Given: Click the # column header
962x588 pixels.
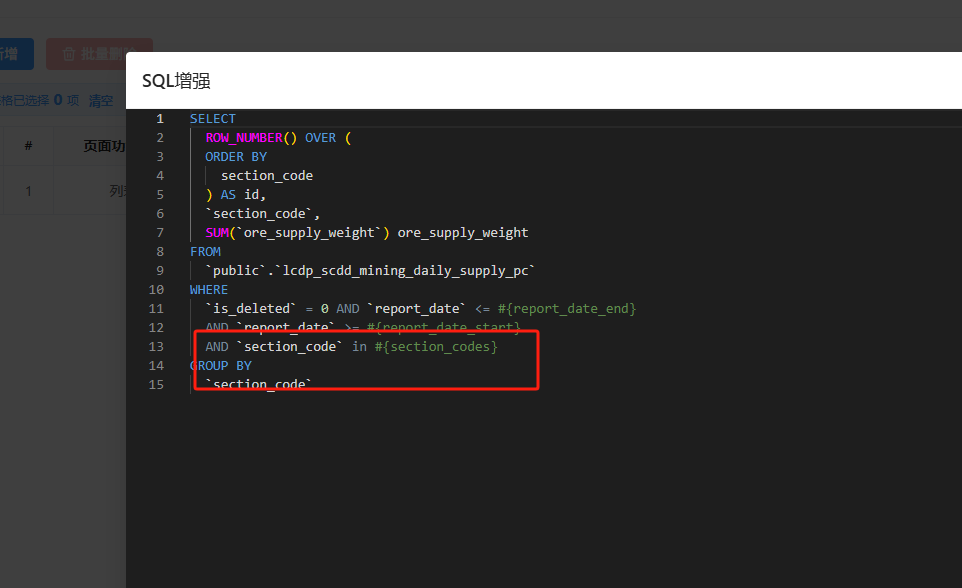Looking at the screenshot, I should [x=28, y=146].
